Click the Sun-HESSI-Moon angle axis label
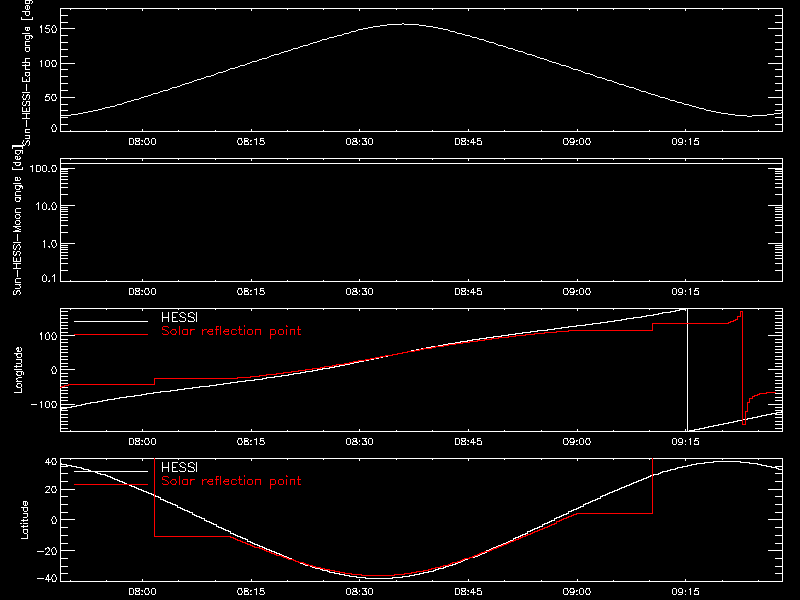This screenshot has height=600, width=800. coord(17,220)
